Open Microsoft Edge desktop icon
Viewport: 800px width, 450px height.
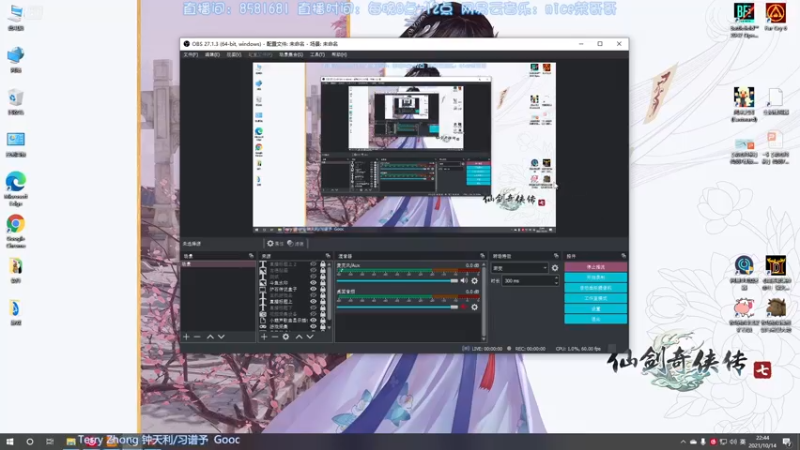click(16, 188)
